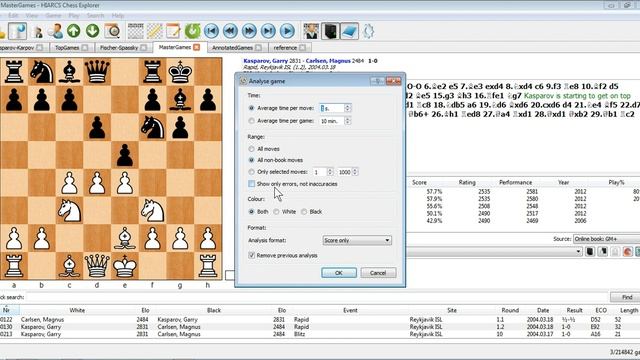Click the chessboard setup toolbar icon

[136, 31]
